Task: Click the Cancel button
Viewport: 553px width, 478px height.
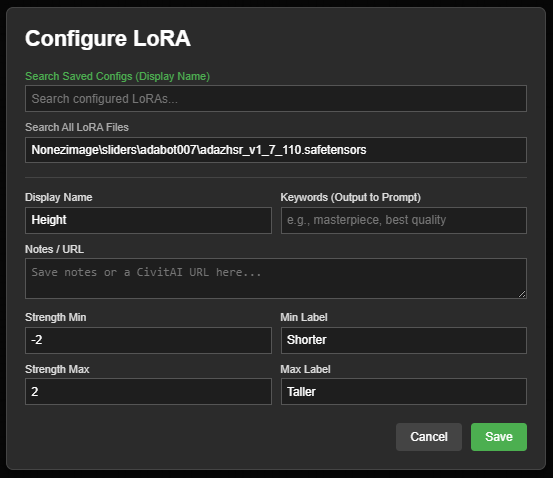Action: tap(429, 437)
